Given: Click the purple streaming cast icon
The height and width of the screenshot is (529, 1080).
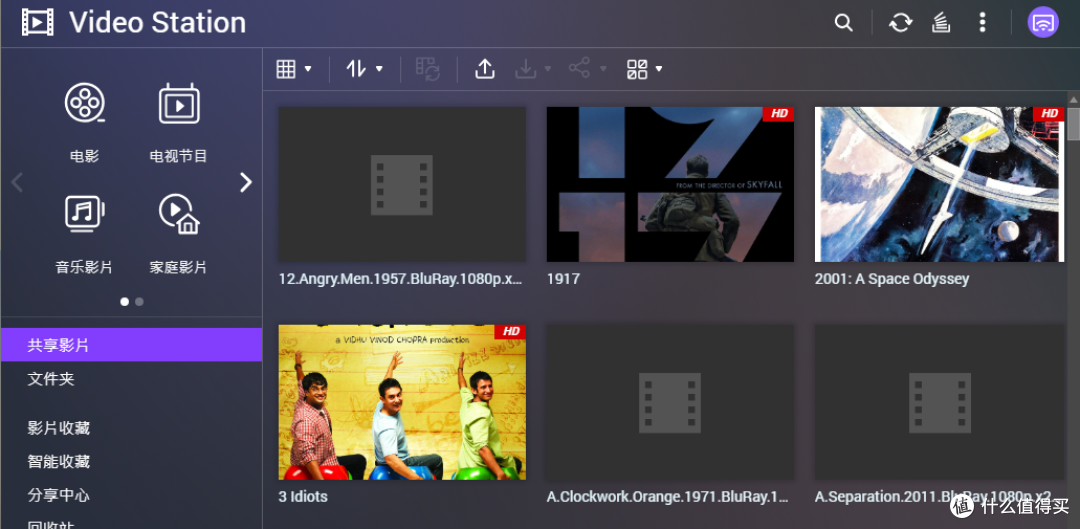Looking at the screenshot, I should (x=1043, y=22).
